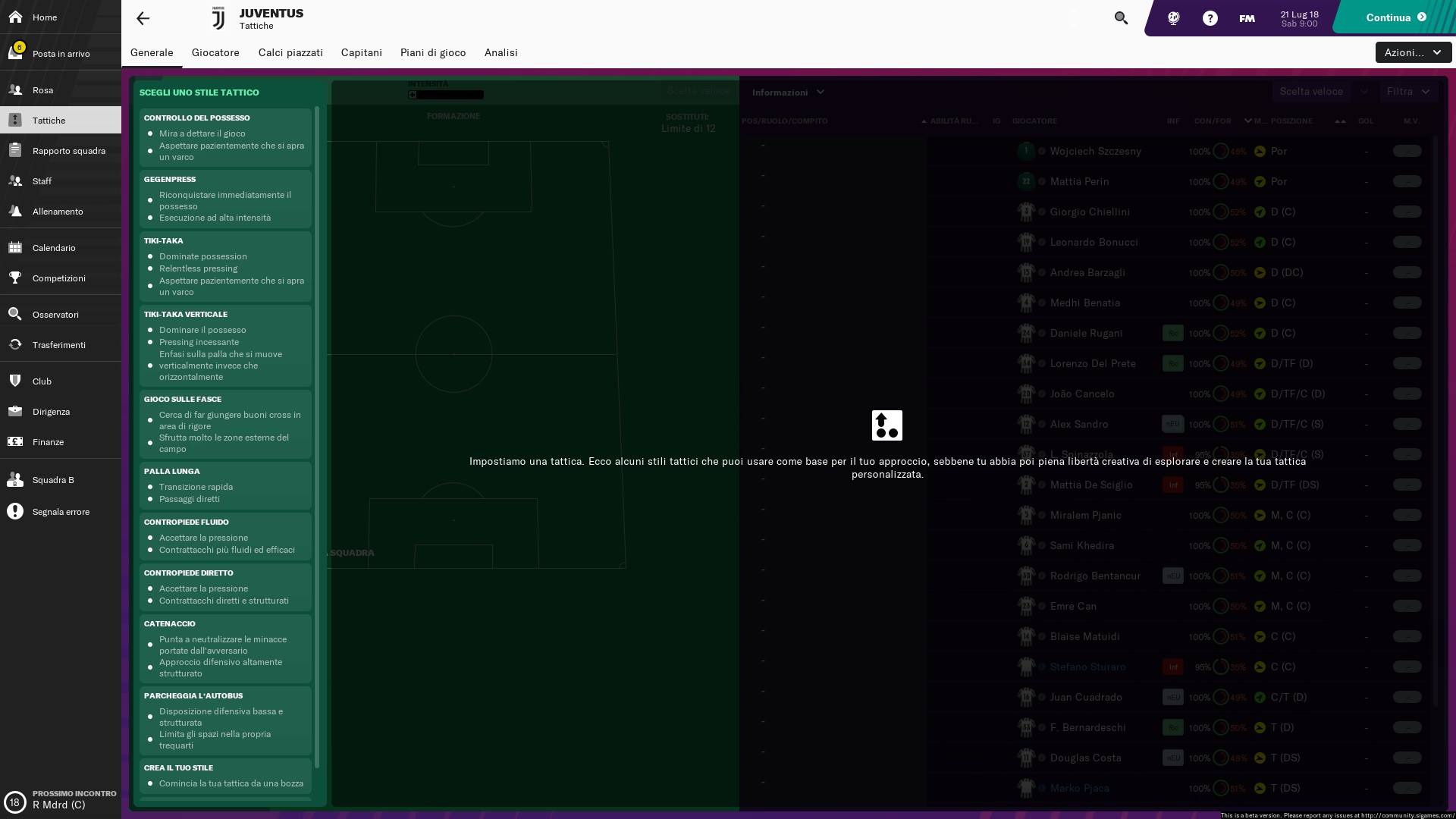1456x819 pixels.
Task: Open the Calendario icon
Action: tap(15, 247)
